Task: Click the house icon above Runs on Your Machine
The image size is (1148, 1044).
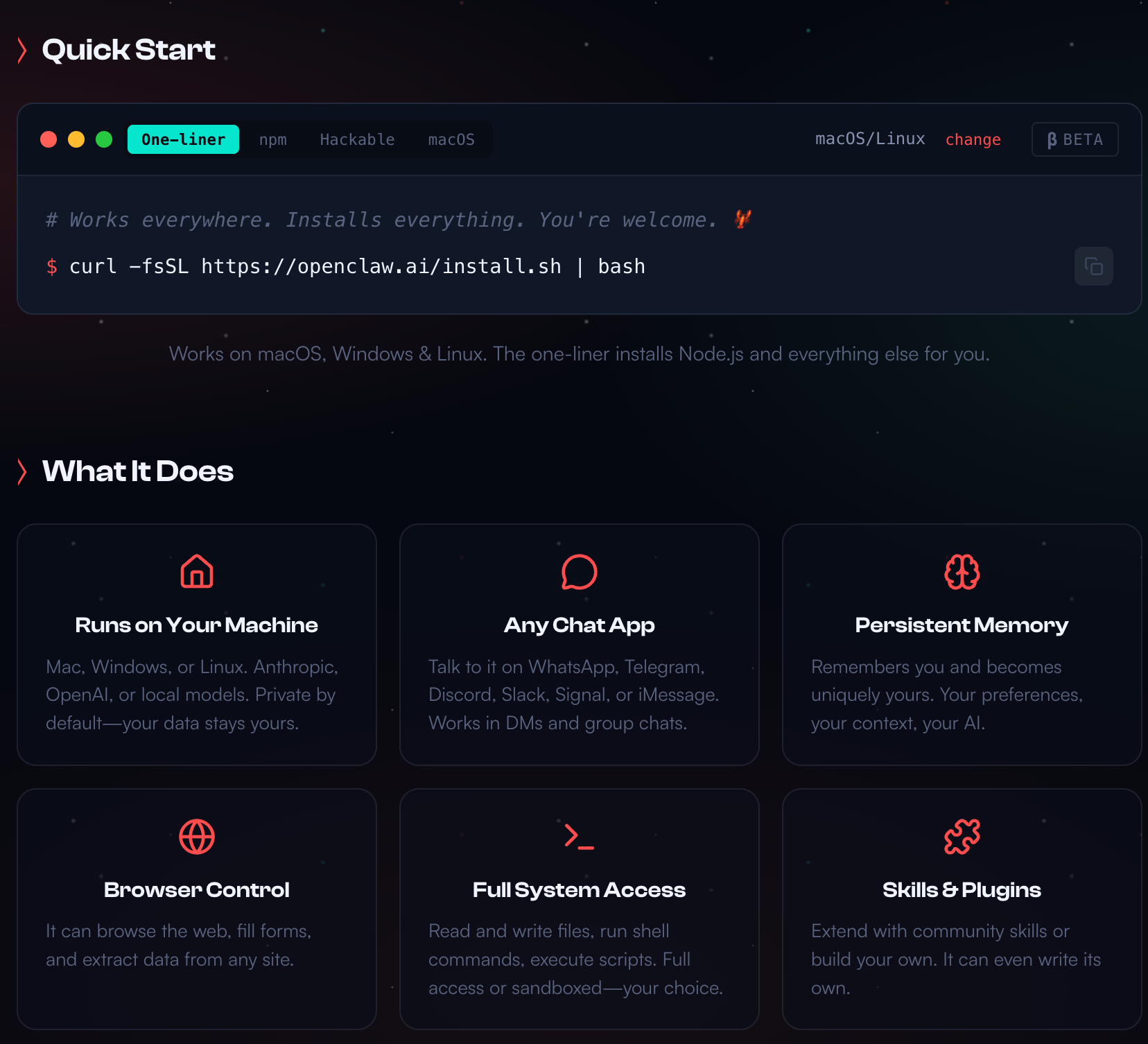Action: click(x=197, y=571)
